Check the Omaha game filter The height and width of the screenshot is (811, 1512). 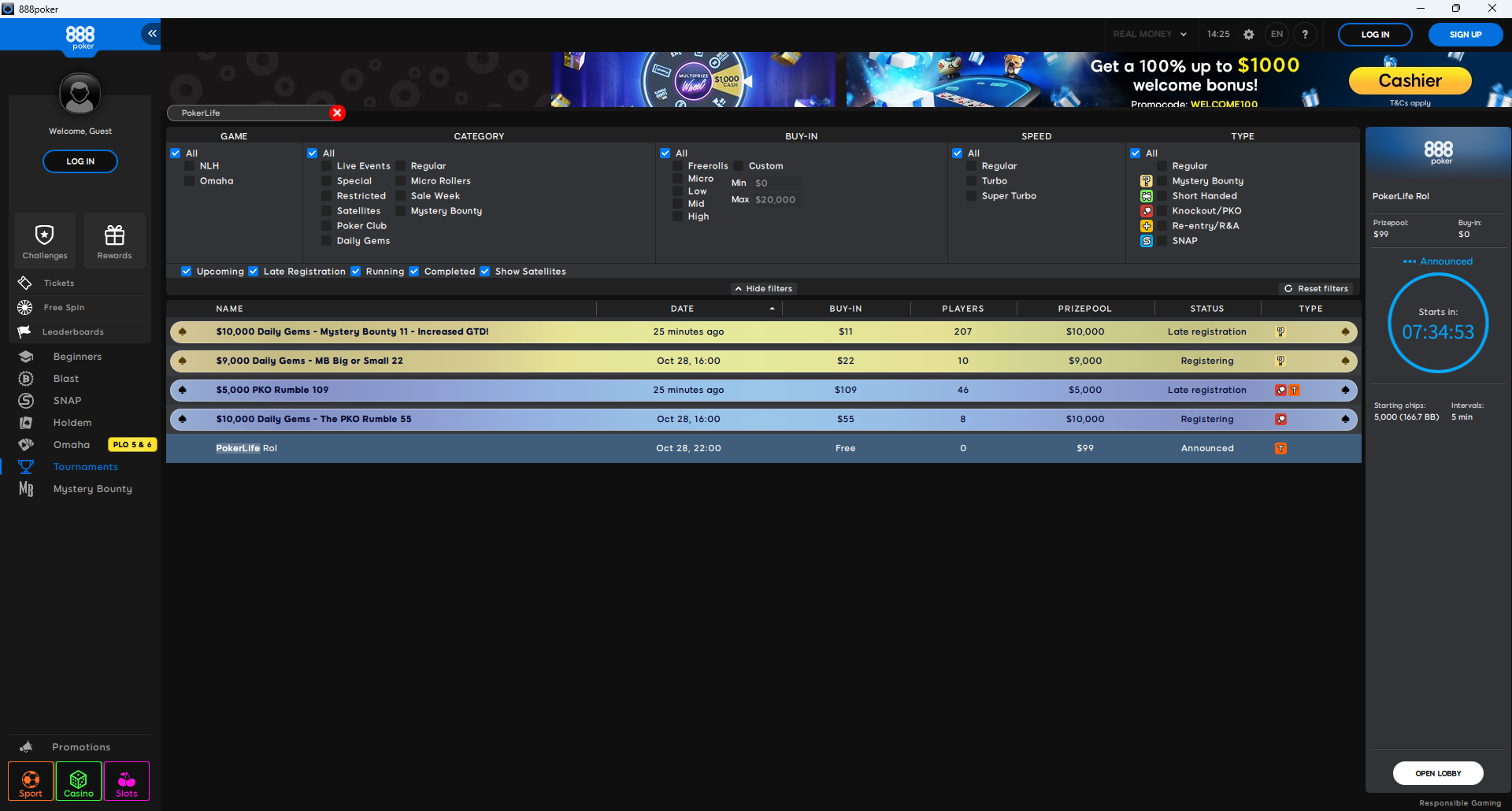pos(189,180)
